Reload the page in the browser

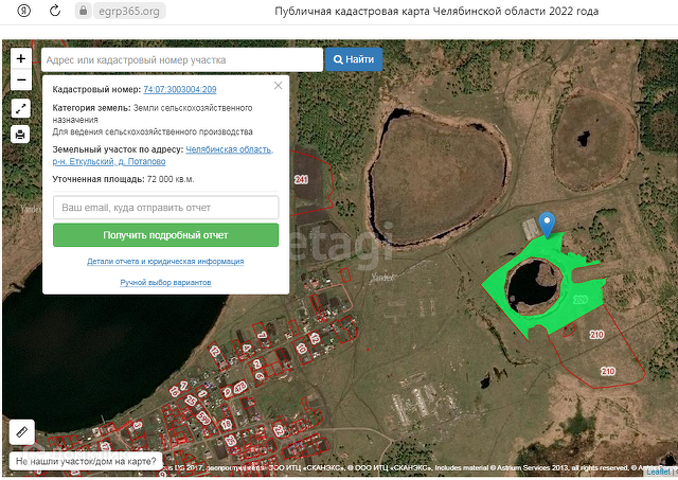point(53,11)
